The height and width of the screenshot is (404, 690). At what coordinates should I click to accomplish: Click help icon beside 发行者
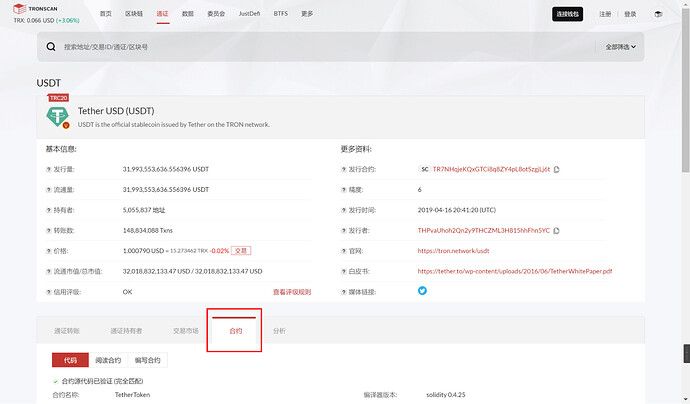[344, 231]
